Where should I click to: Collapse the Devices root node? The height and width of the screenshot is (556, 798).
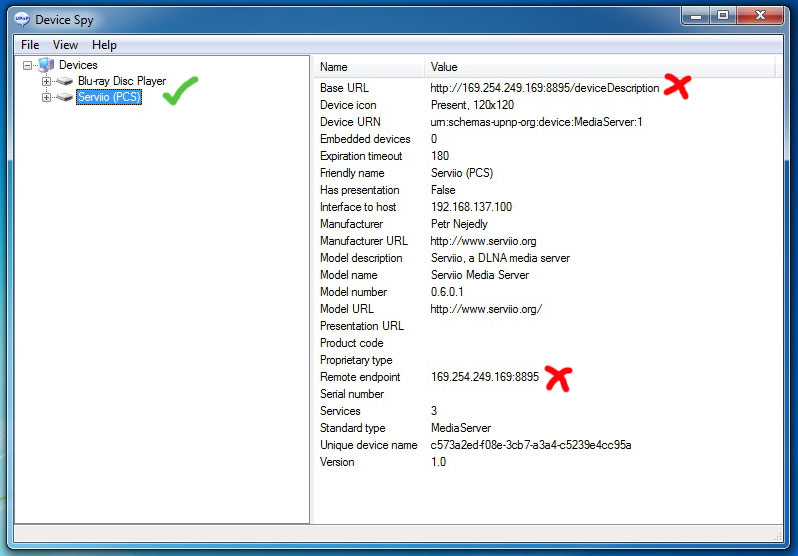coord(27,65)
